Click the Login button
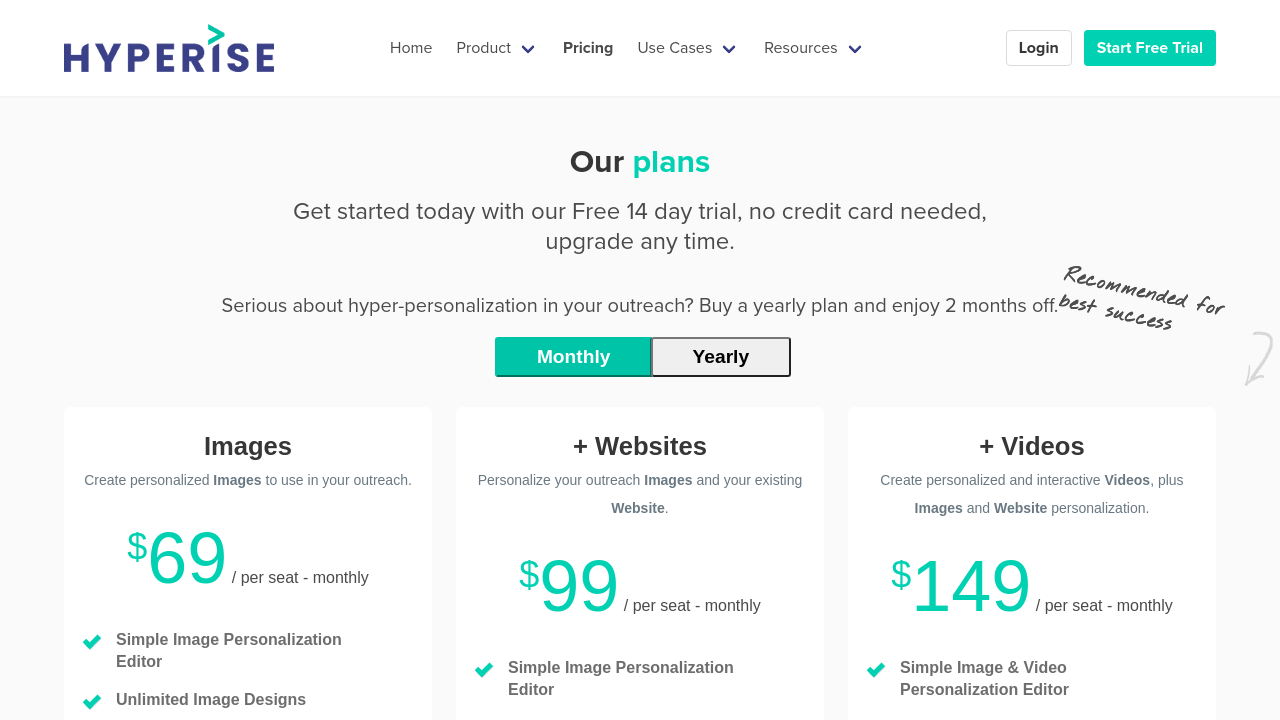The image size is (1280, 720). [x=1038, y=48]
